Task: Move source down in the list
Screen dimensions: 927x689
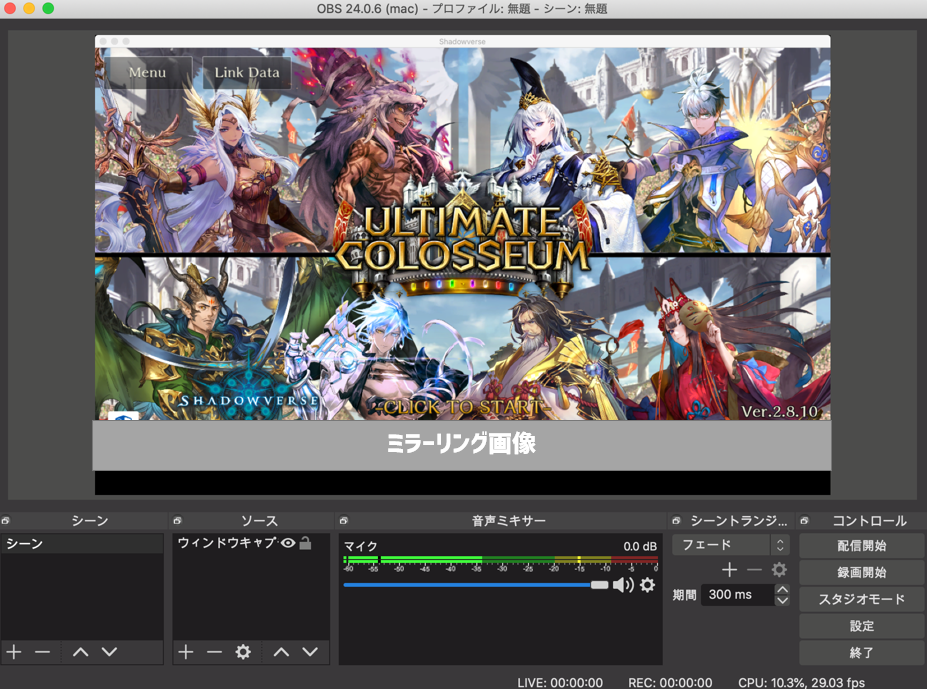Action: [310, 652]
